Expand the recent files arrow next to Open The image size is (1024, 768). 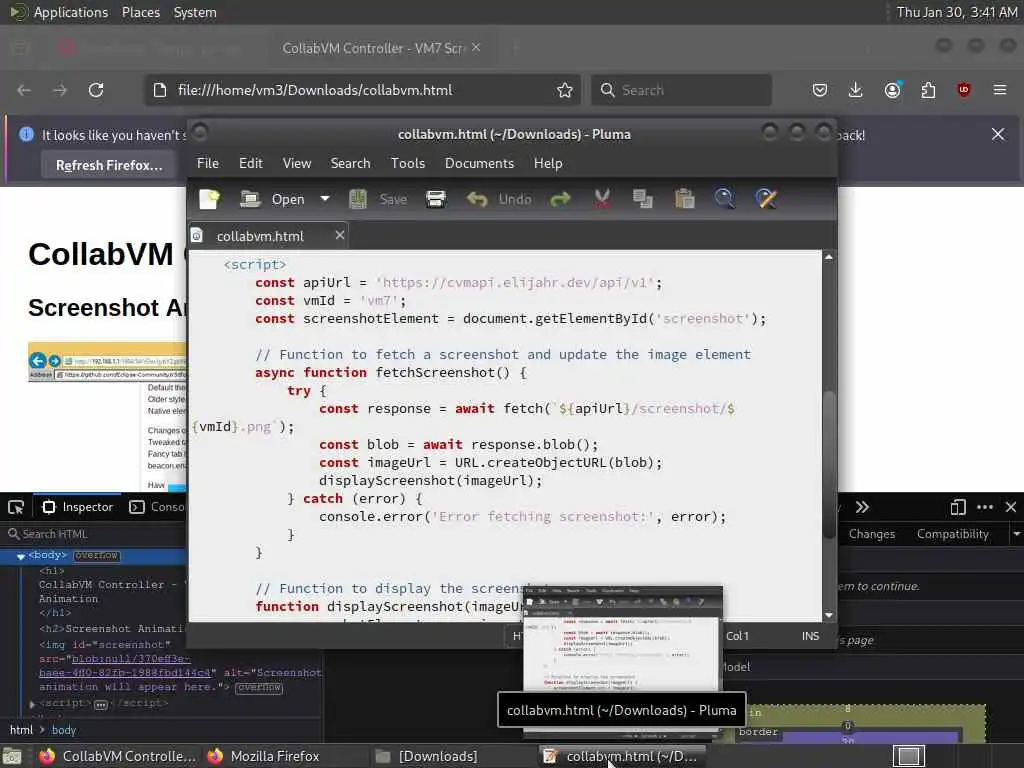[325, 199]
